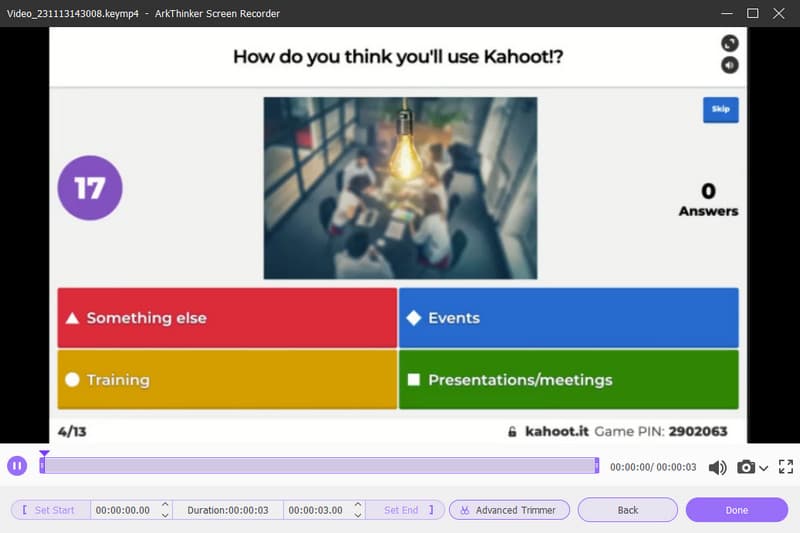Increase end time with up stepper
Screen dimensions: 800x533
click(358, 505)
